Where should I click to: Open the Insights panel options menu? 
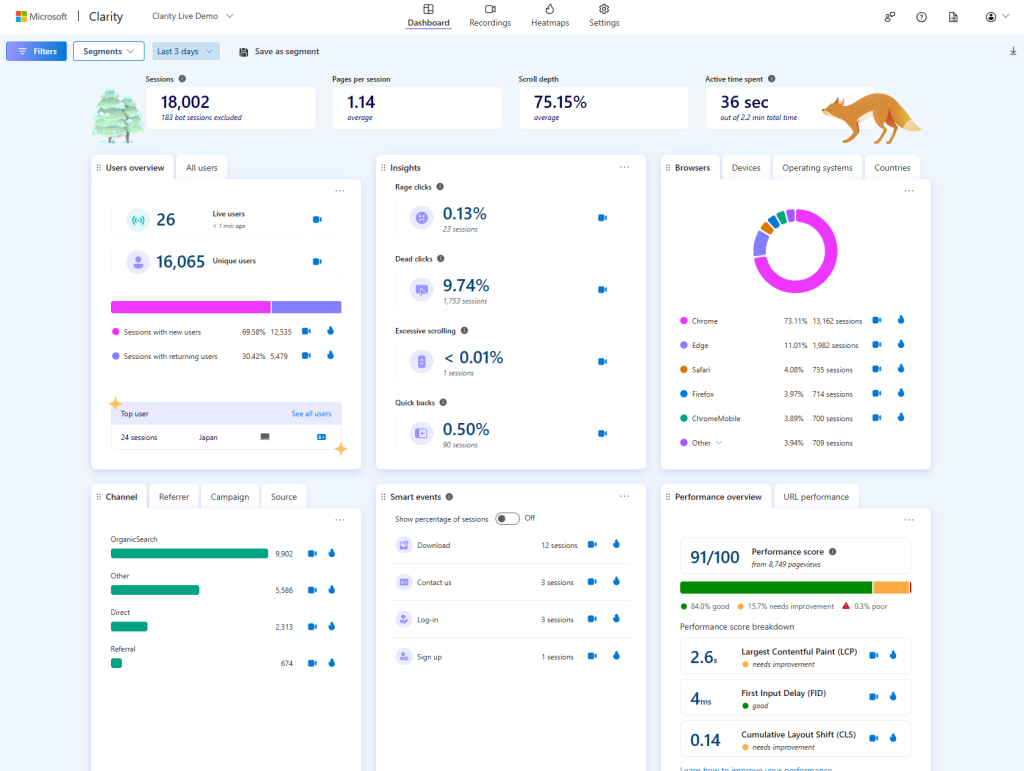point(624,167)
